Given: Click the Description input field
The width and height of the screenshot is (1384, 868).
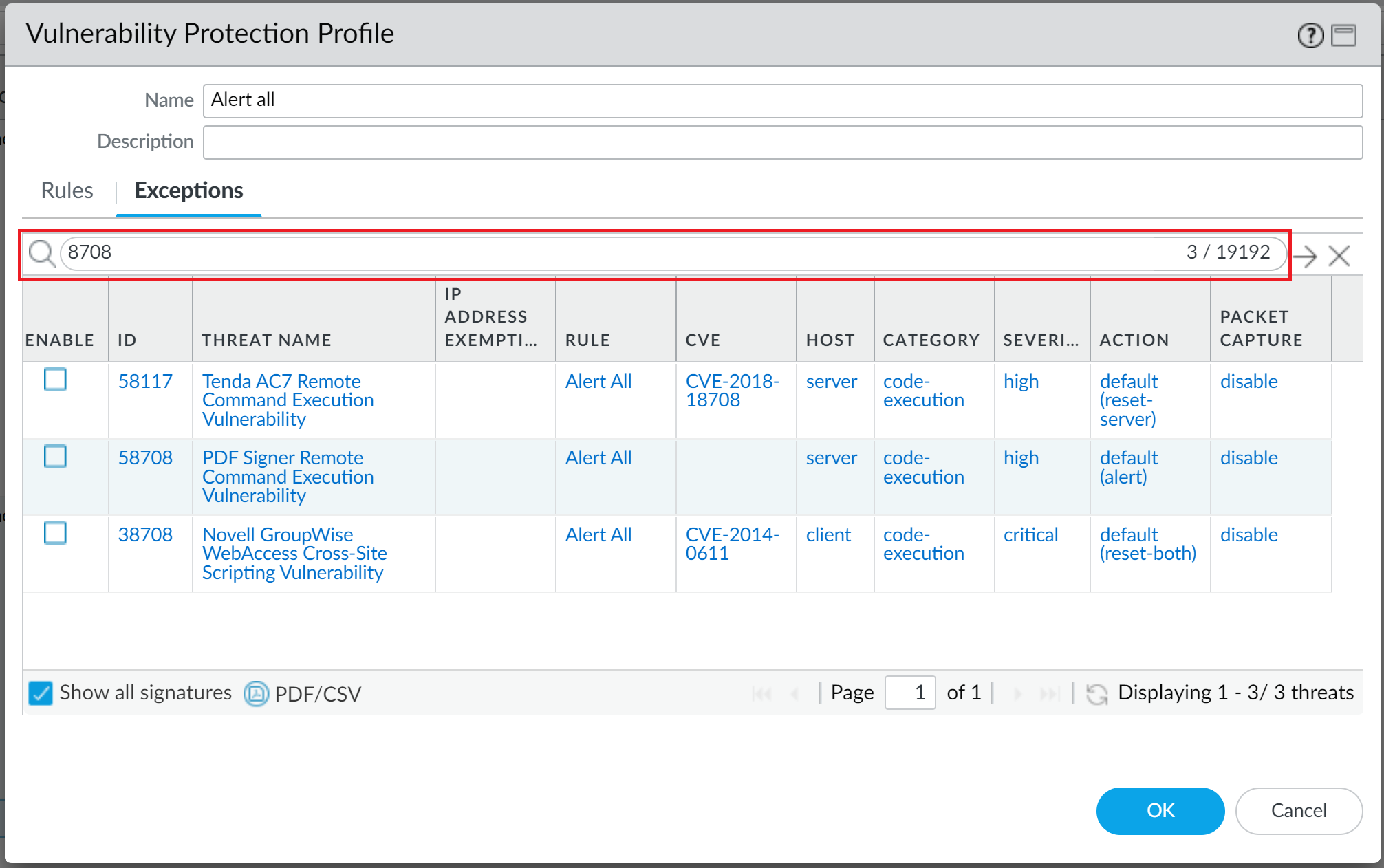Looking at the screenshot, I should pyautogui.click(x=782, y=142).
